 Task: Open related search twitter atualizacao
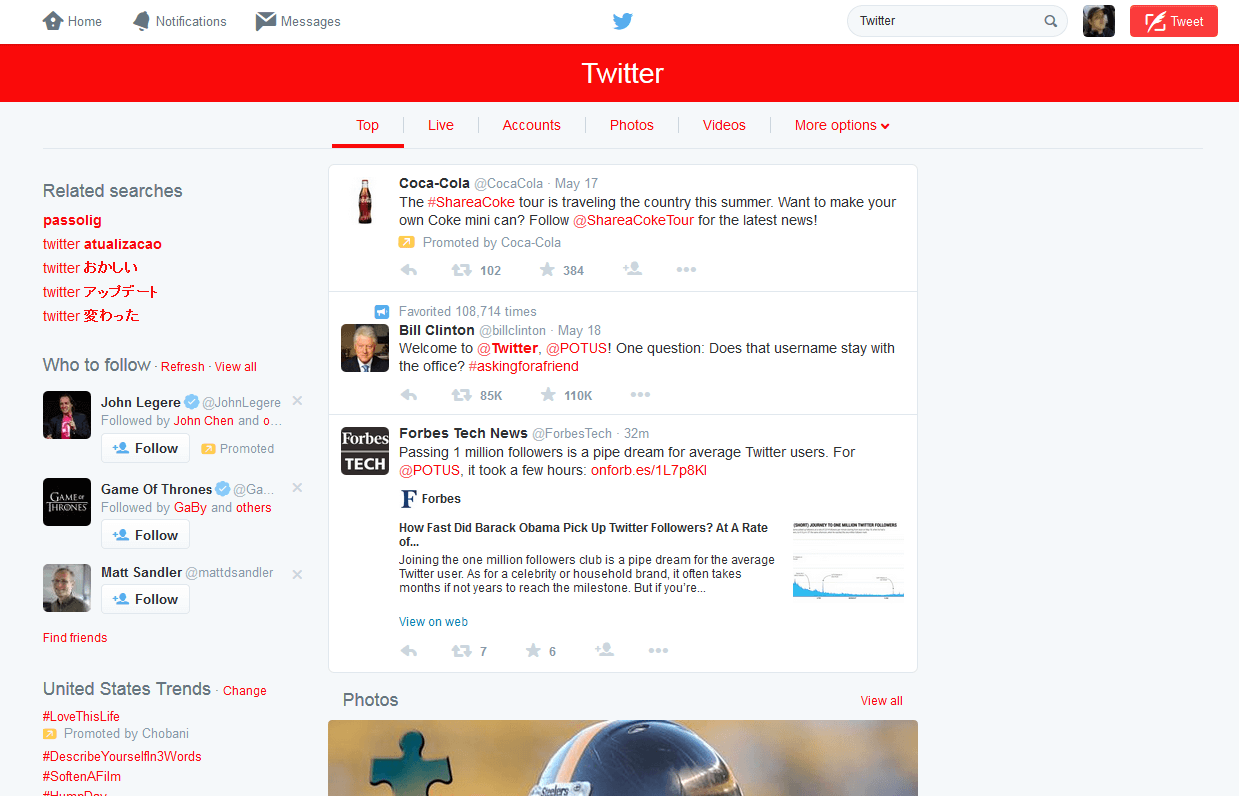tap(102, 244)
